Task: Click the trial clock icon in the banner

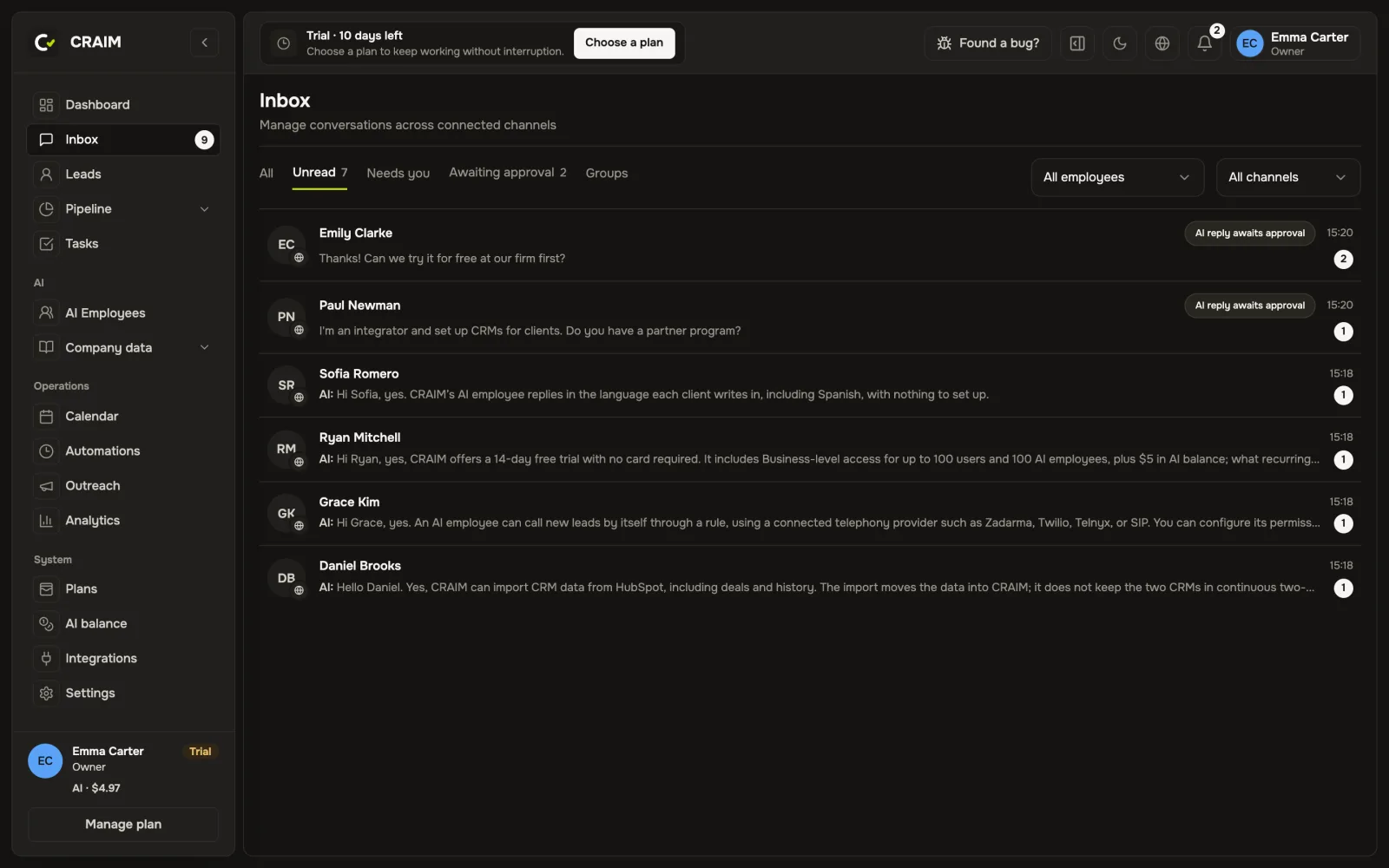Action: click(x=283, y=43)
